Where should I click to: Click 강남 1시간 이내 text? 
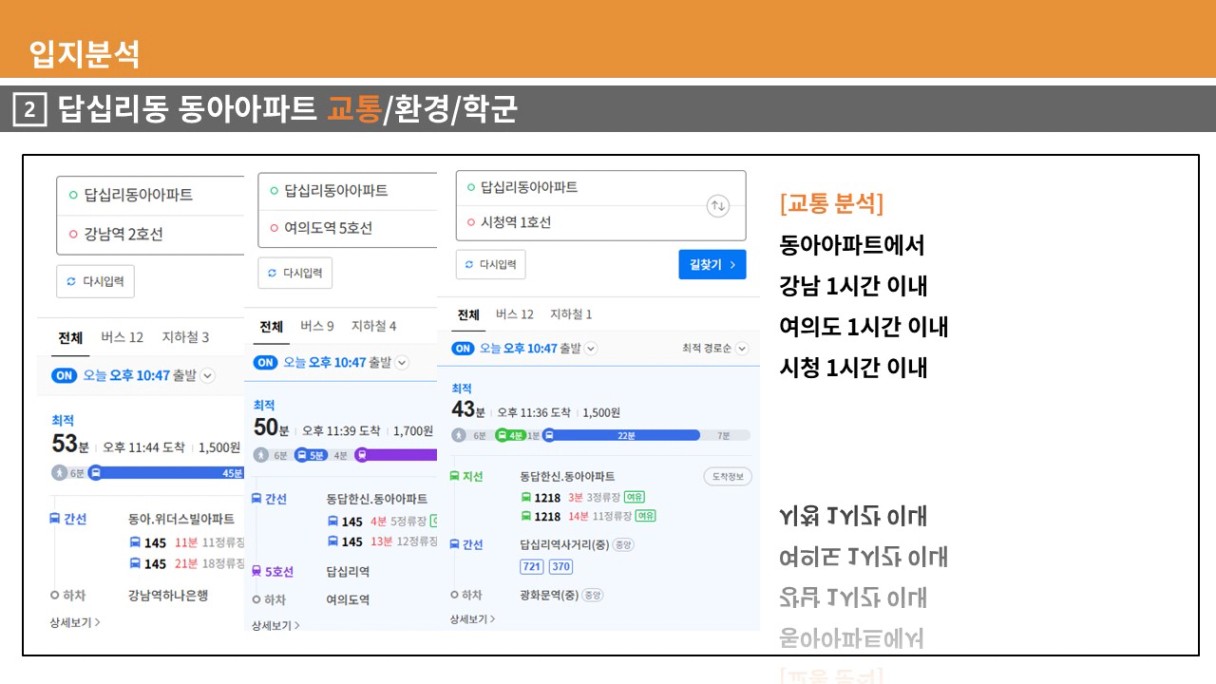(x=853, y=286)
